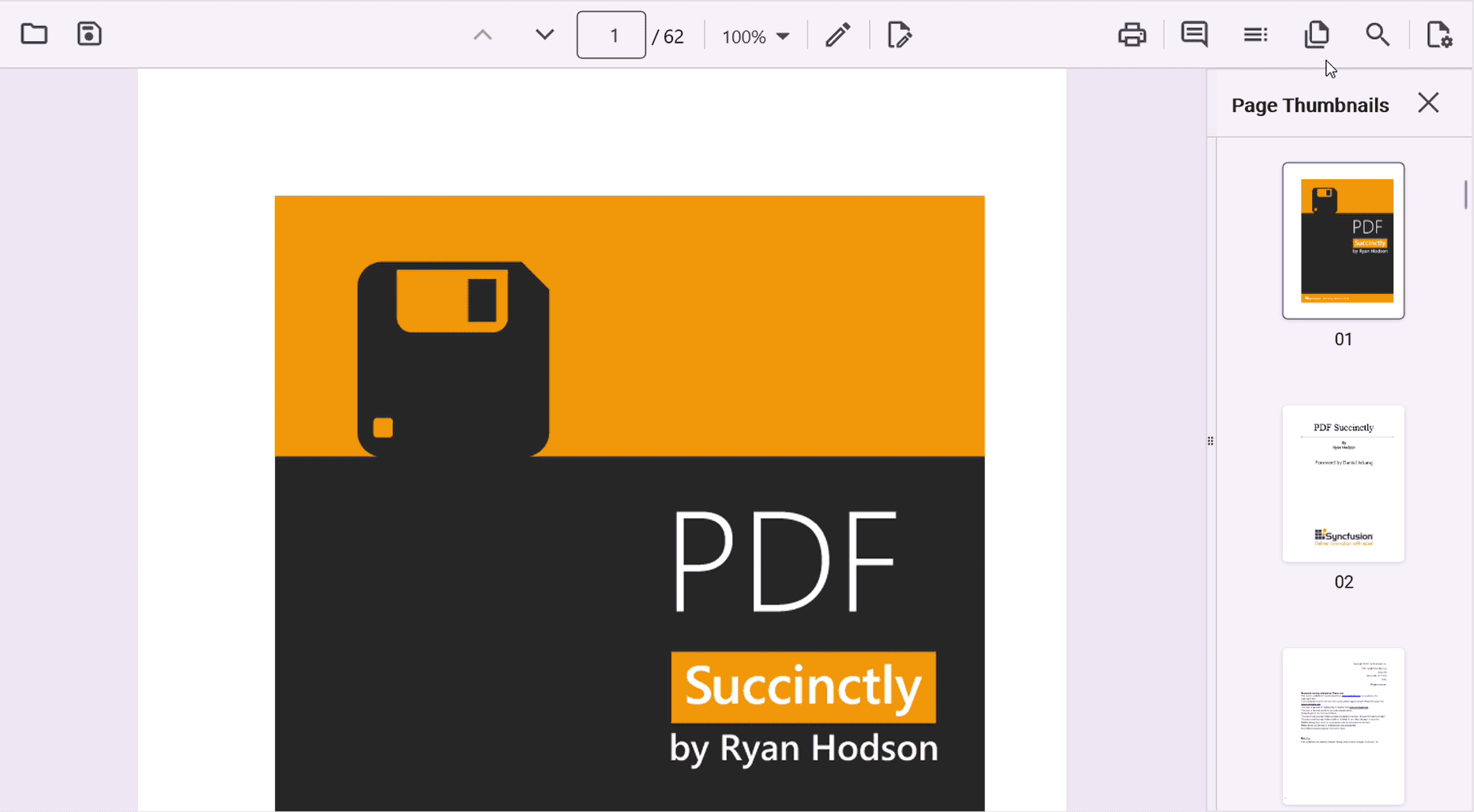Go to next page arrow

pos(544,35)
